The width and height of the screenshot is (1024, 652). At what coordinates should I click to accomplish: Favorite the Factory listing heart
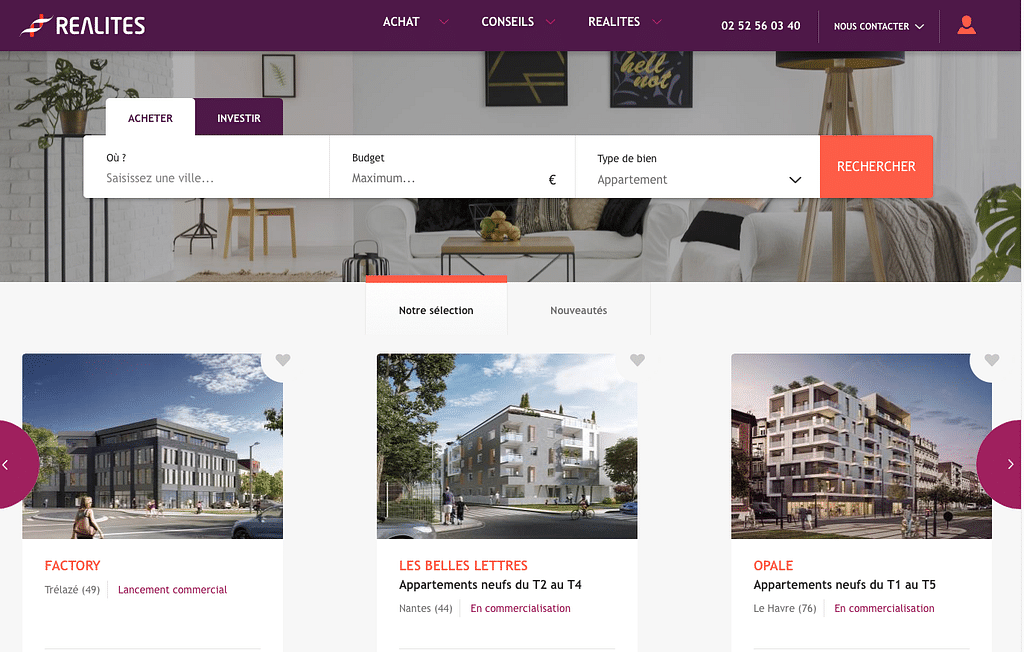point(283,360)
